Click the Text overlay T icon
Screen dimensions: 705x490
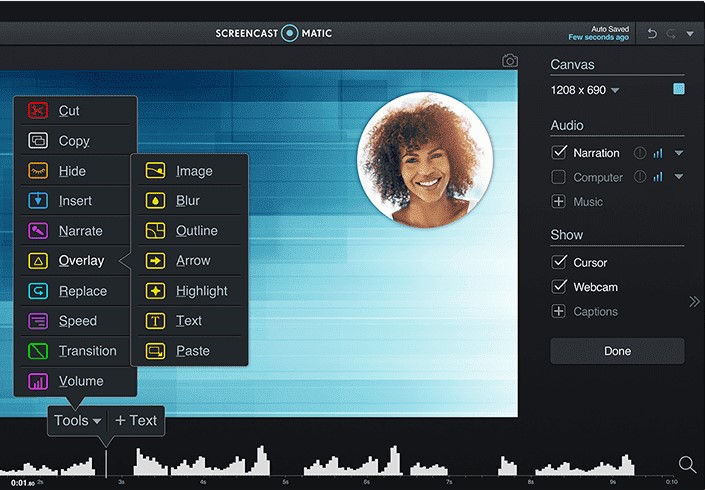click(x=155, y=321)
